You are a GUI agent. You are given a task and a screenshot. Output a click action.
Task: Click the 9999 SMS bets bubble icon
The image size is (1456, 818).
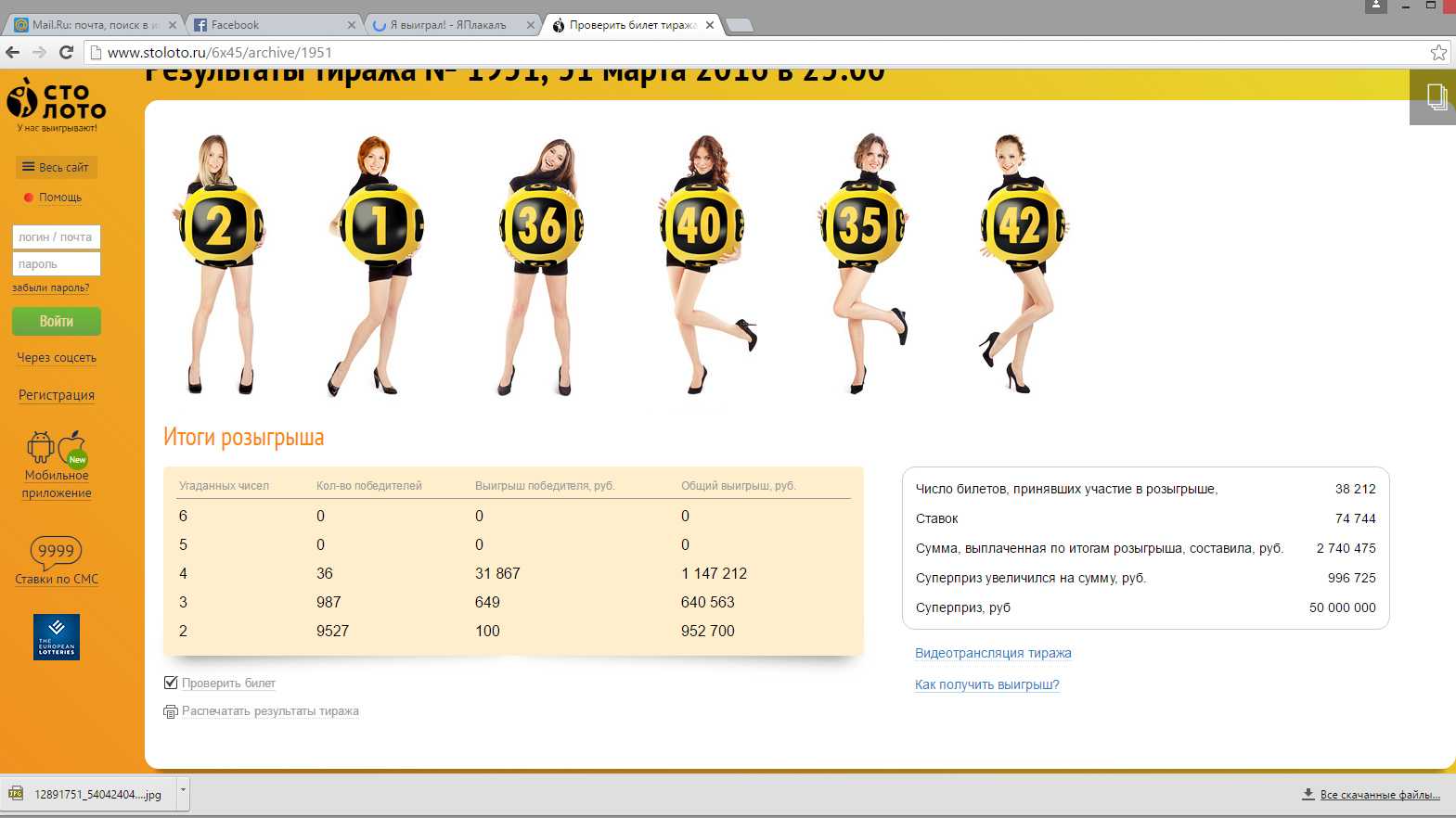pyautogui.click(x=56, y=551)
